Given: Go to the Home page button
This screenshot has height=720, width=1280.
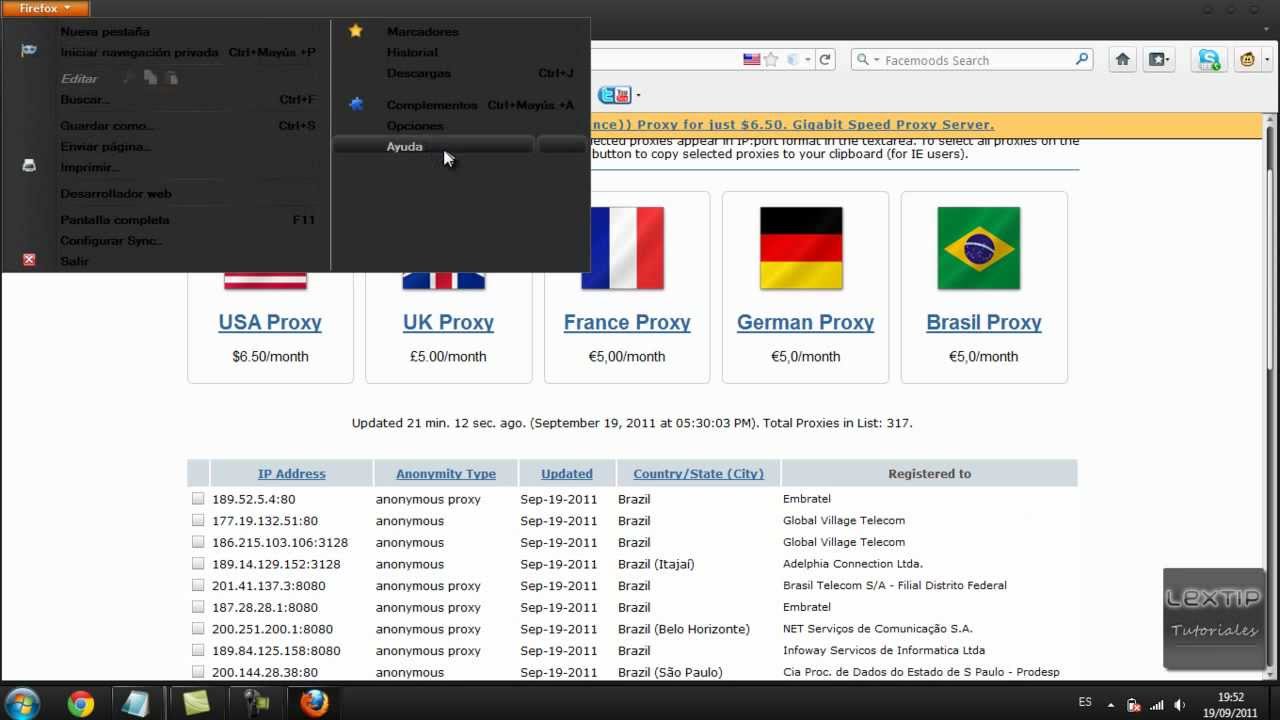Looking at the screenshot, I should (1123, 60).
